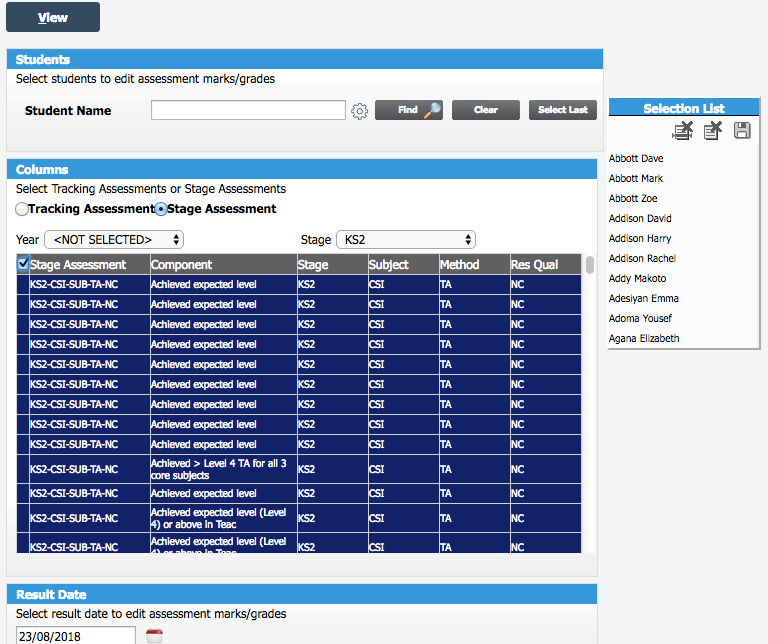Open the Year dropdown

(114, 239)
